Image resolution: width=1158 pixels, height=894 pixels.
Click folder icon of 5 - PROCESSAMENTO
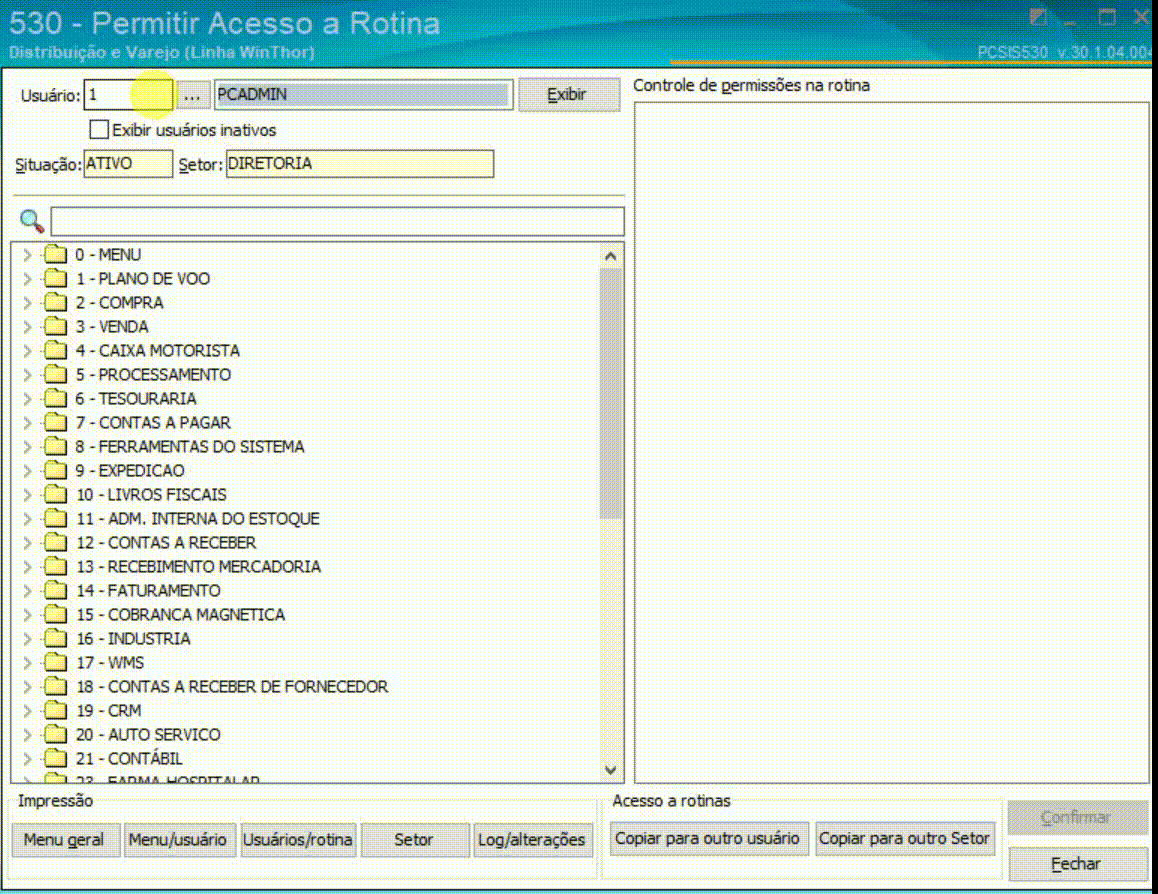pyautogui.click(x=55, y=374)
